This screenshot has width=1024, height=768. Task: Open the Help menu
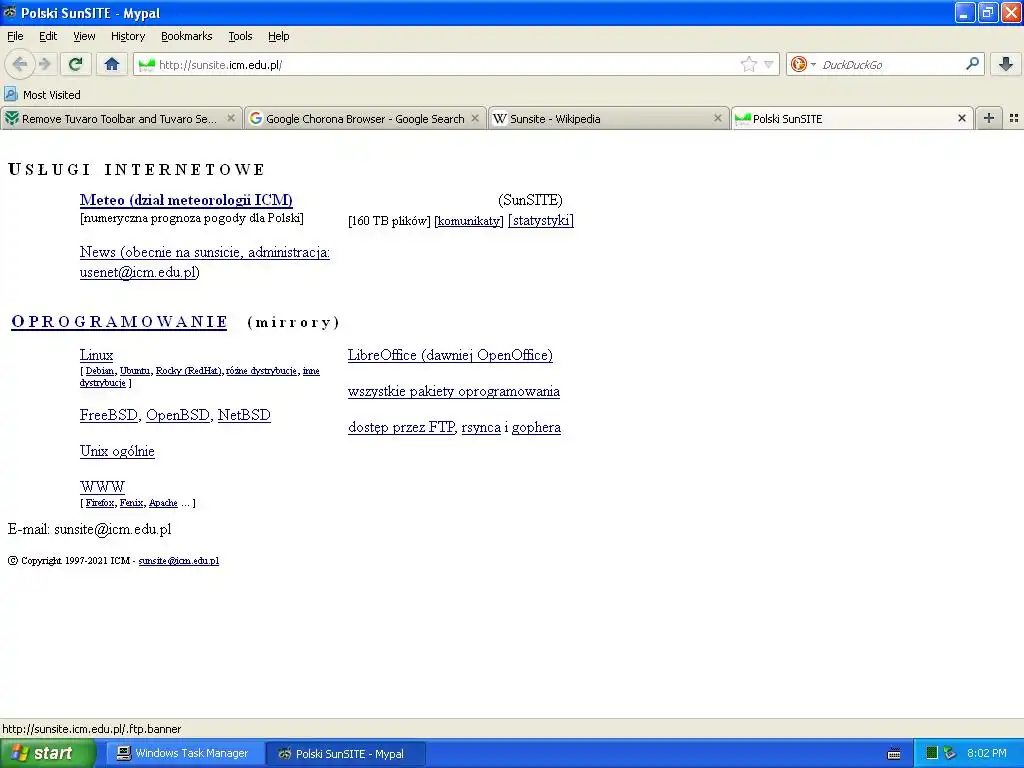[278, 36]
